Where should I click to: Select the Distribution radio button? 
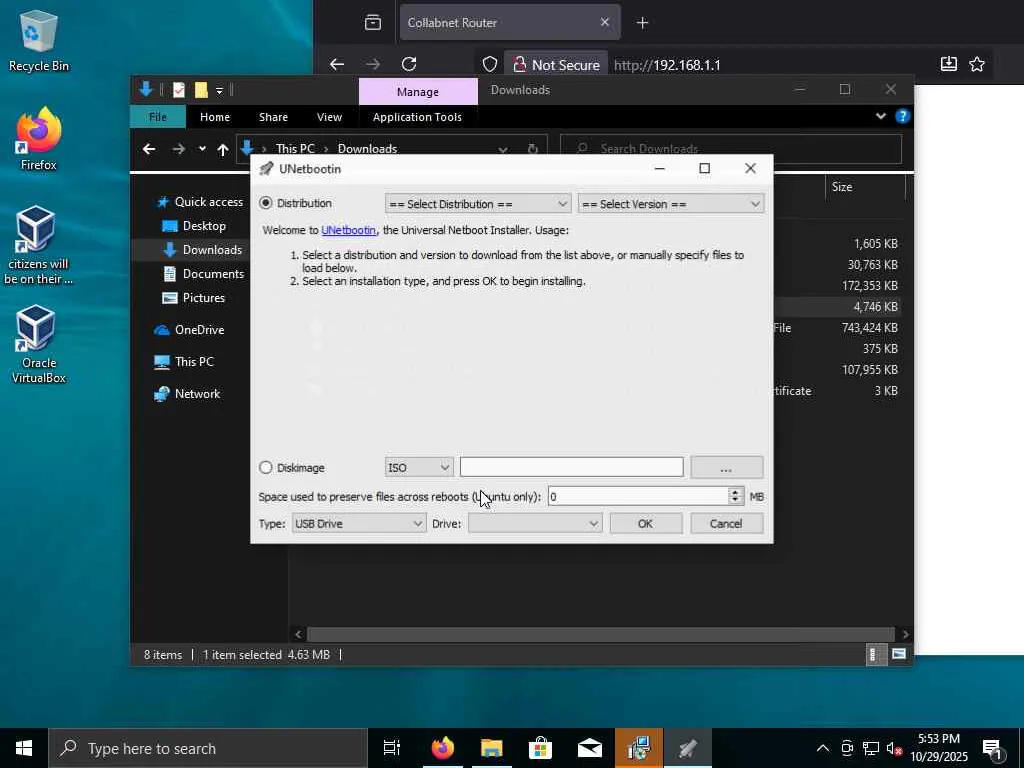266,203
